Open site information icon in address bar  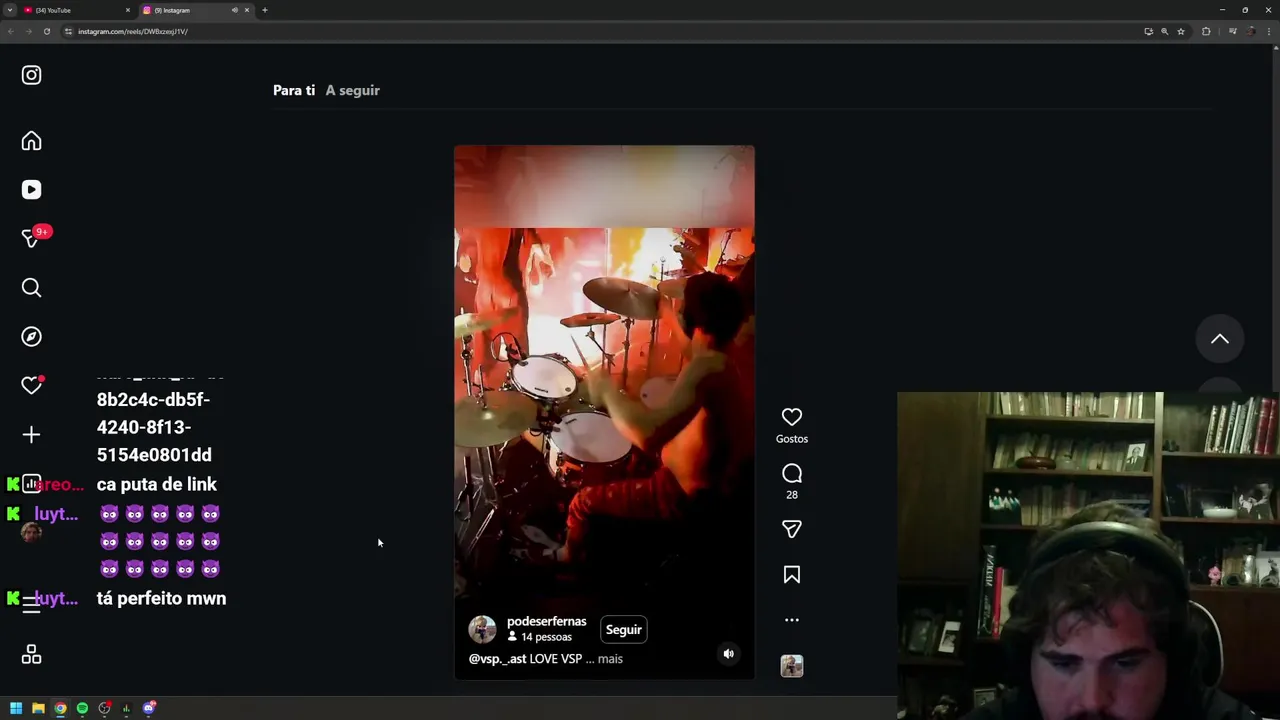(68, 31)
